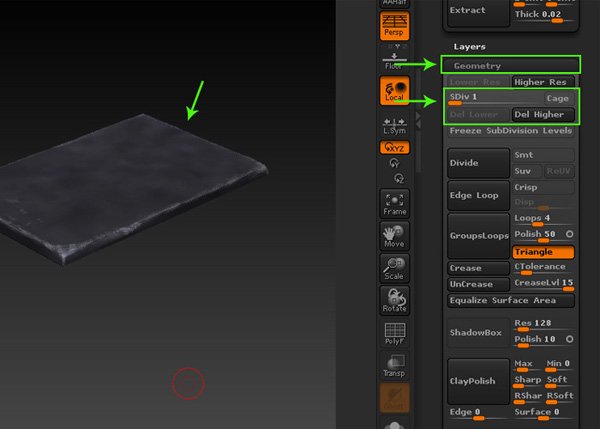Adjust ClayPolish Sharp slider
Screen dimensions: 600x429
click(527, 381)
